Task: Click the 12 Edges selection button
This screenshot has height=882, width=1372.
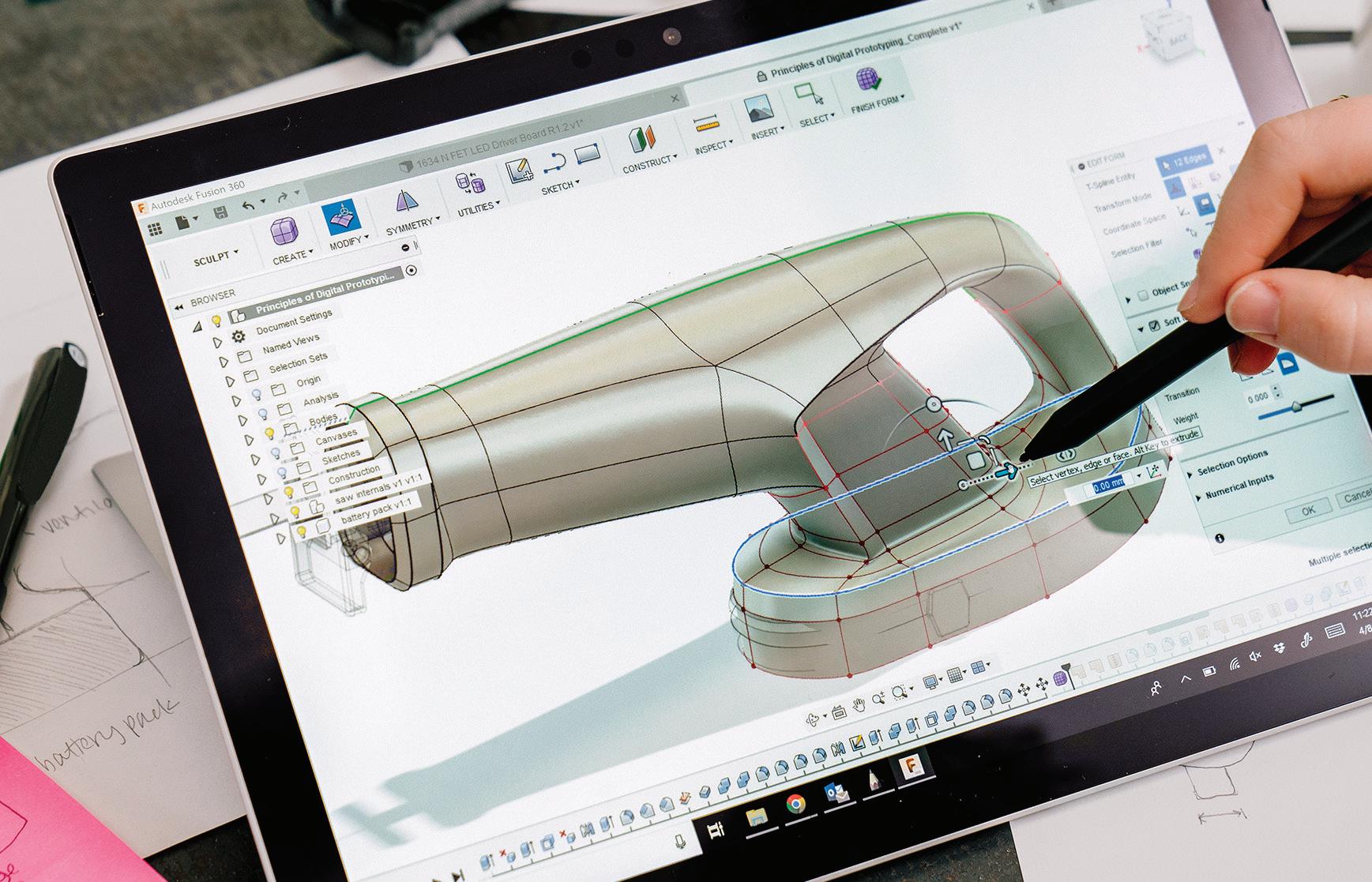Action: coord(1182,160)
